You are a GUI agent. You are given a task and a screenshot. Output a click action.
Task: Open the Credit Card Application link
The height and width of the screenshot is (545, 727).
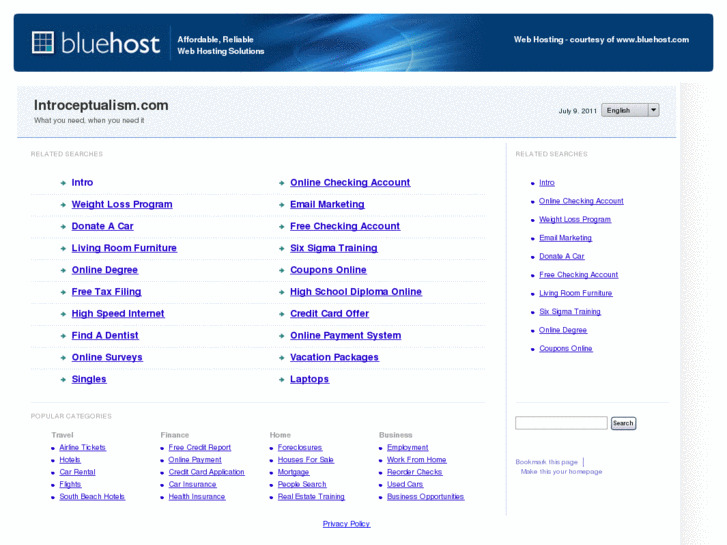[206, 472]
